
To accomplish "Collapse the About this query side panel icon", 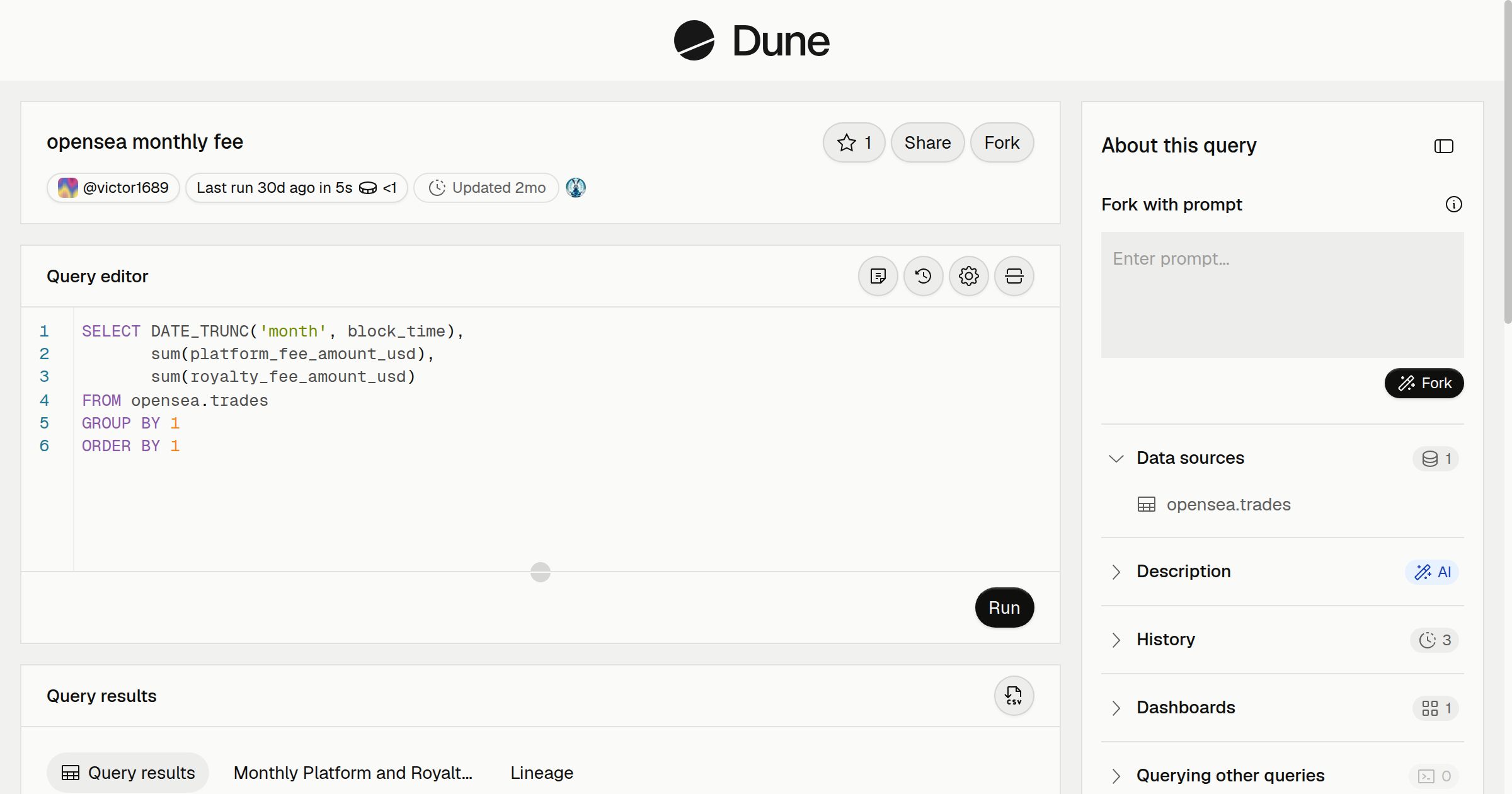I will click(x=1443, y=146).
